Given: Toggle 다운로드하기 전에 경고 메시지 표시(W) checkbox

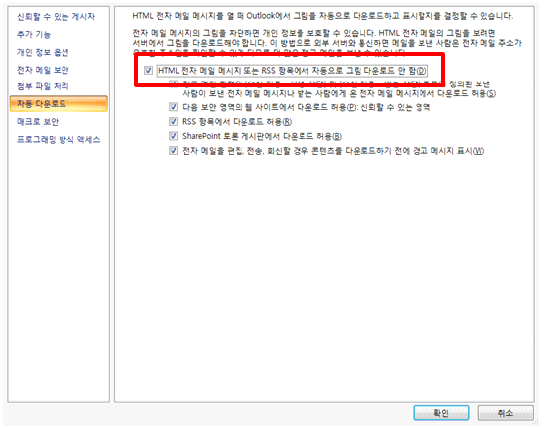Looking at the screenshot, I should (173, 151).
